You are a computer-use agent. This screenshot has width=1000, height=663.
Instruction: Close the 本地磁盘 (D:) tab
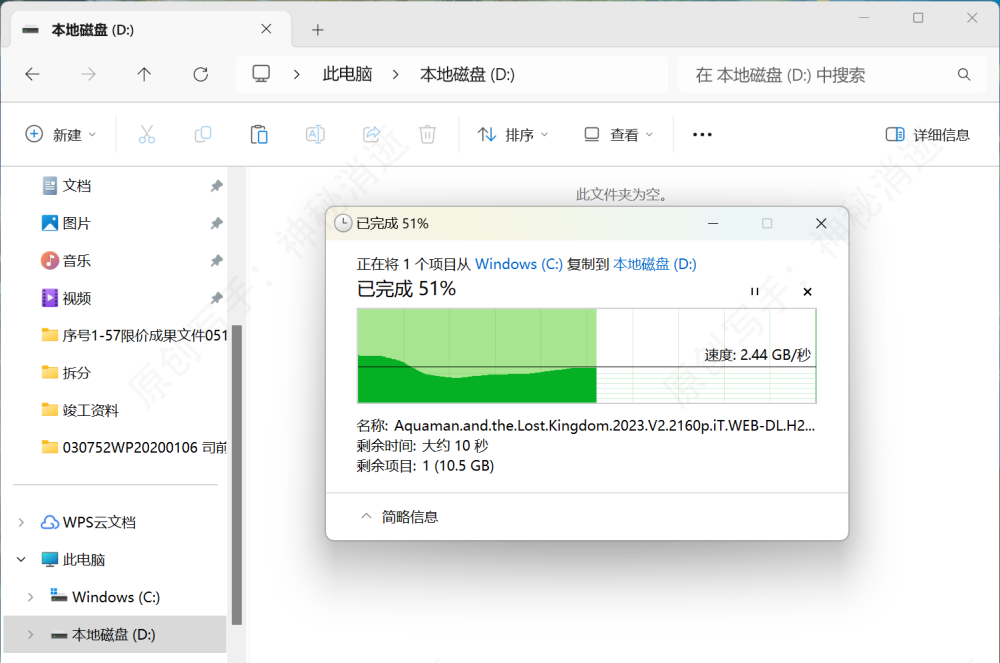267,29
